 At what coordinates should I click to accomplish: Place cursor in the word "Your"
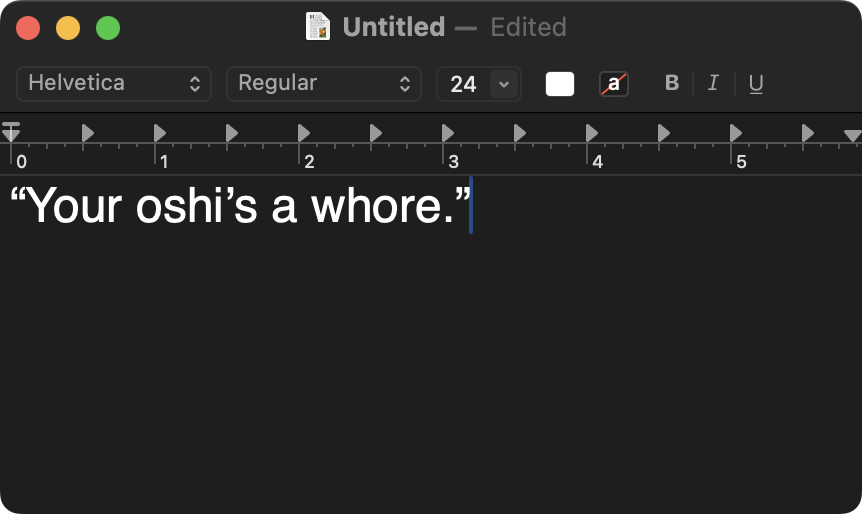(x=74, y=206)
